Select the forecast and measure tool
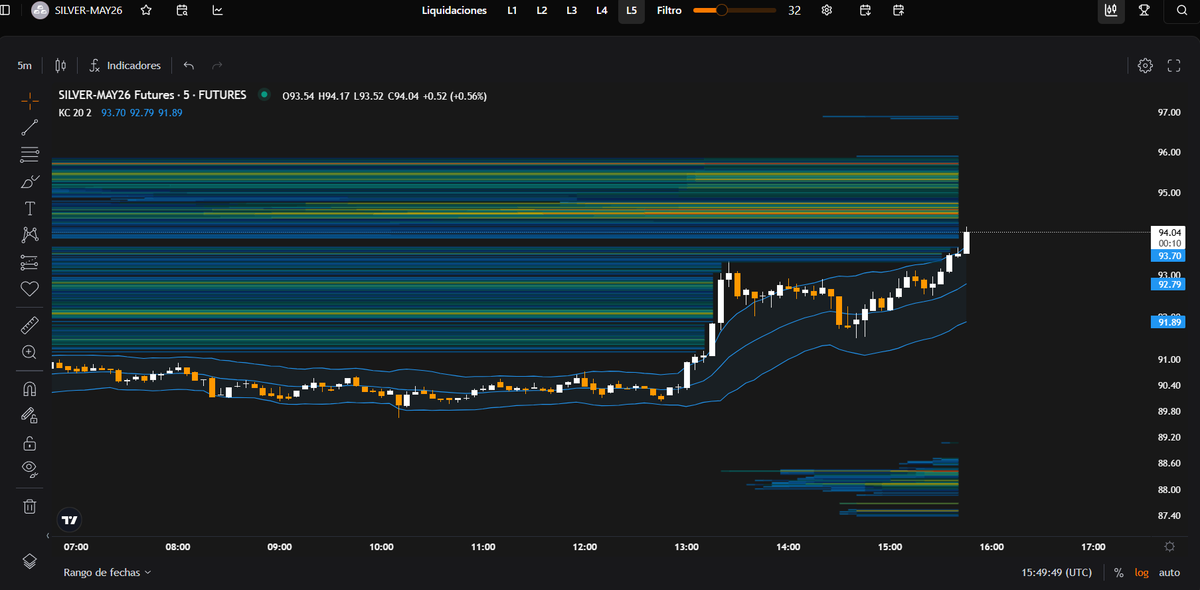This screenshot has width=1200, height=590. click(30, 262)
